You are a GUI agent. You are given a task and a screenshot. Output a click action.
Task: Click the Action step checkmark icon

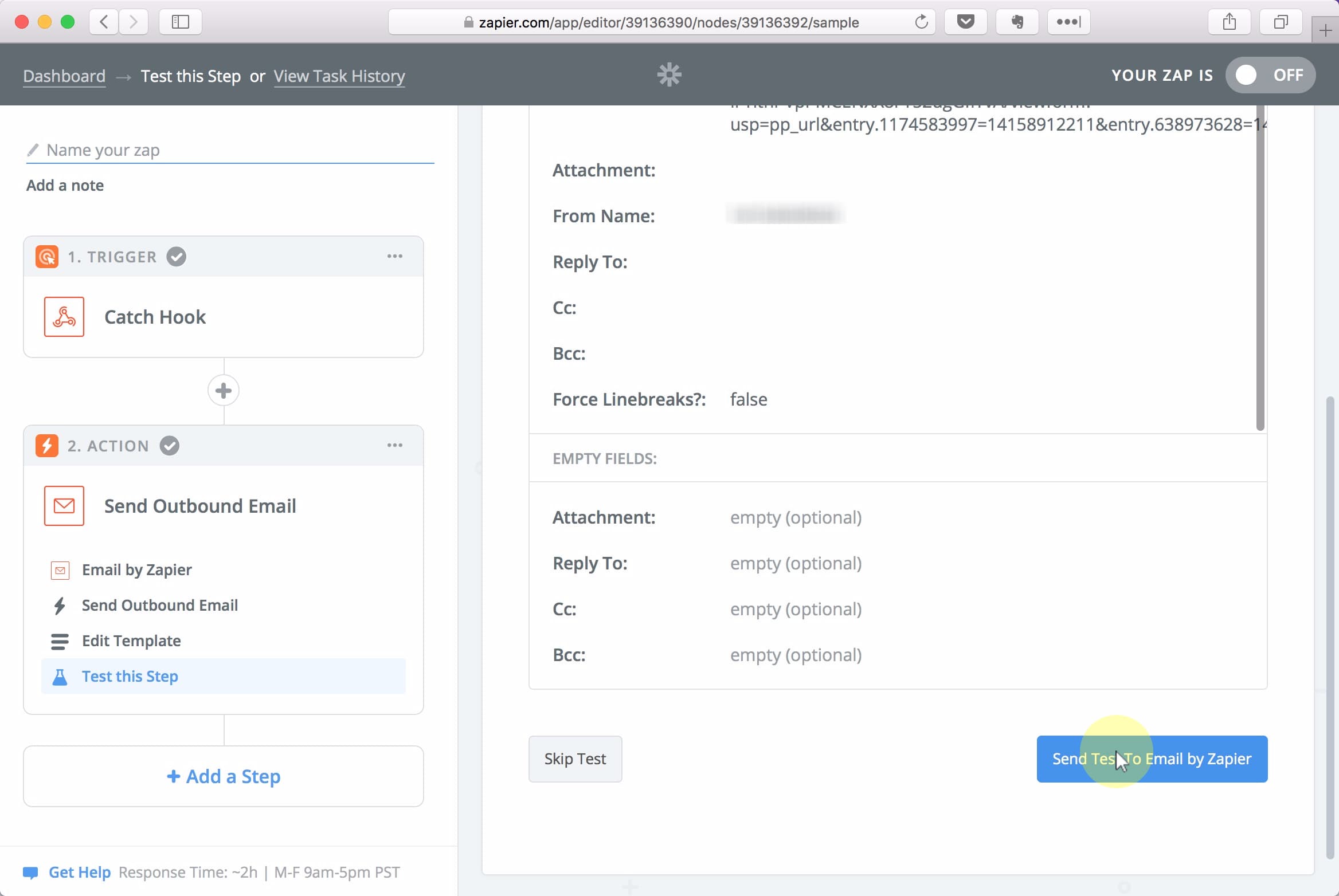point(170,446)
